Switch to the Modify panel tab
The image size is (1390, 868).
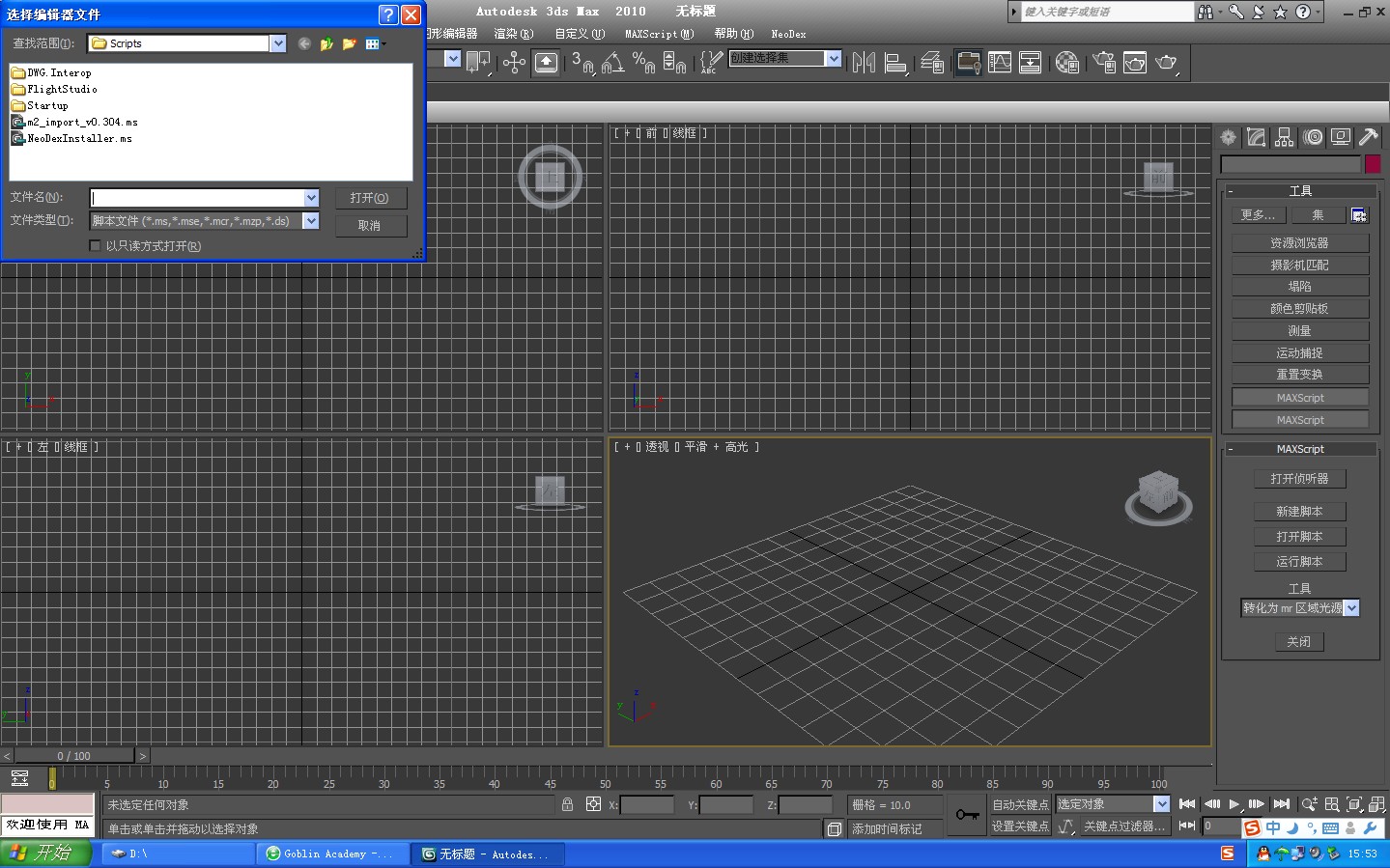1256,137
